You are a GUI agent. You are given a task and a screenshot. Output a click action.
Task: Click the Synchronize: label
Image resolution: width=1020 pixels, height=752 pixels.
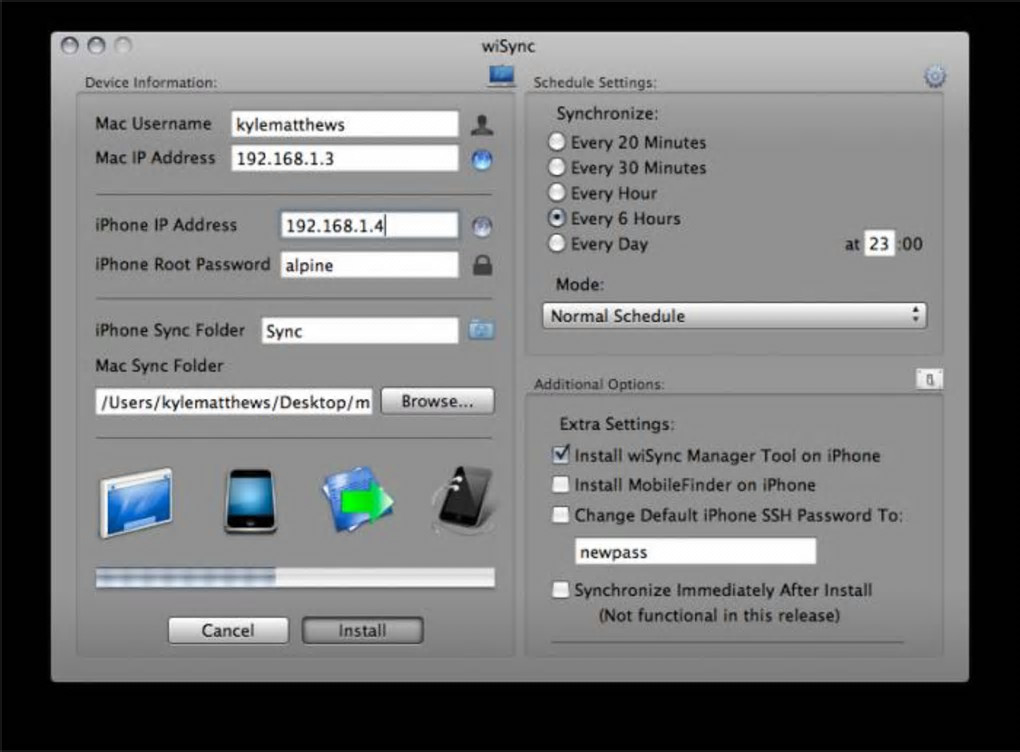point(607,113)
